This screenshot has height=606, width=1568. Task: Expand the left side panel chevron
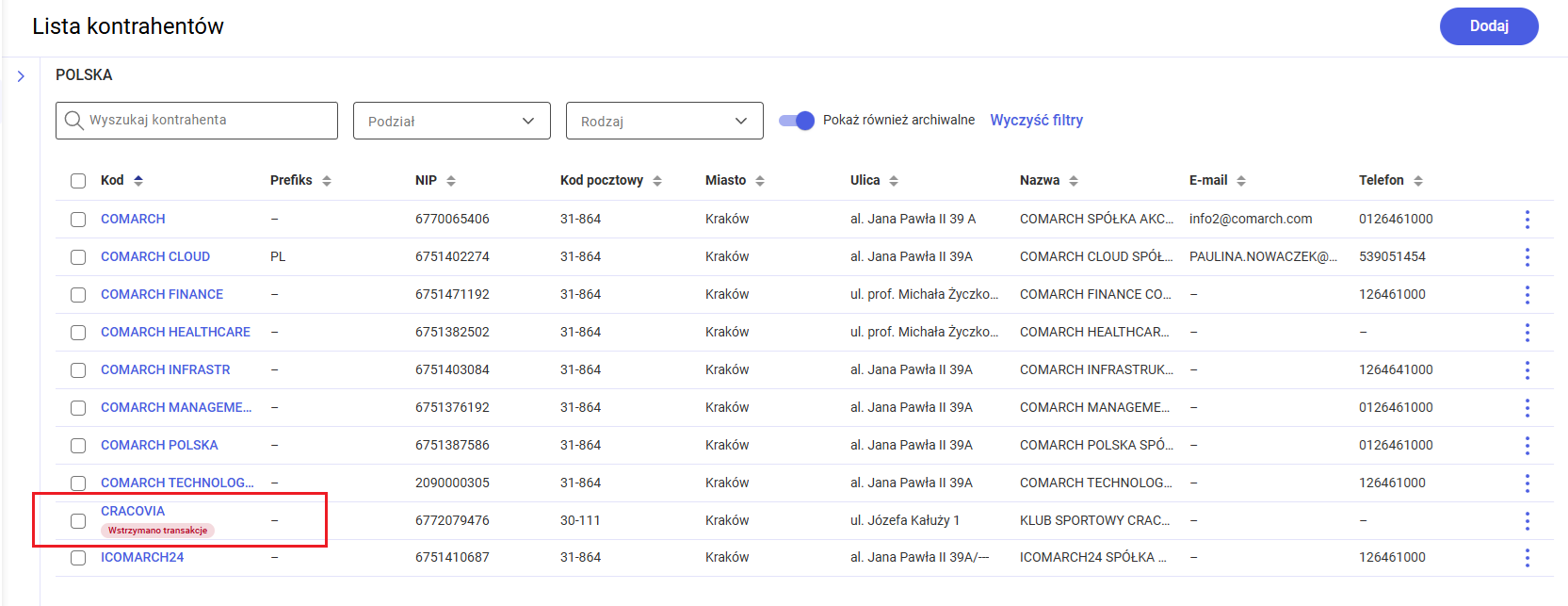click(x=21, y=76)
